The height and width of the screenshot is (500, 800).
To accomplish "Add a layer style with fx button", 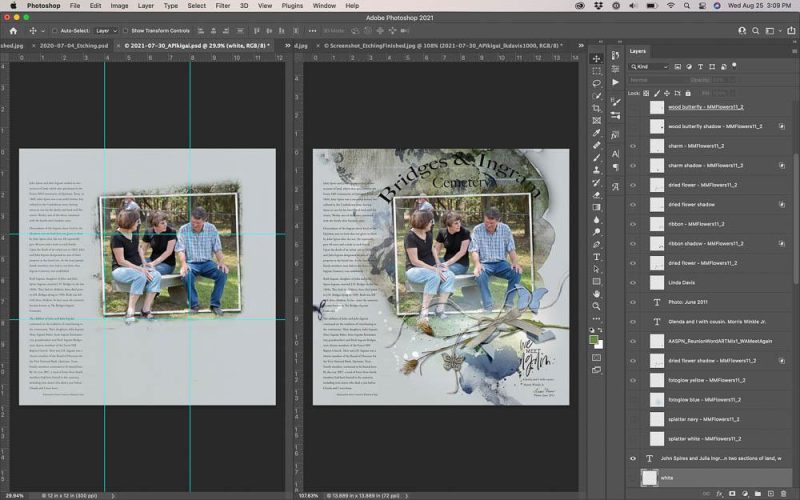I will point(719,493).
